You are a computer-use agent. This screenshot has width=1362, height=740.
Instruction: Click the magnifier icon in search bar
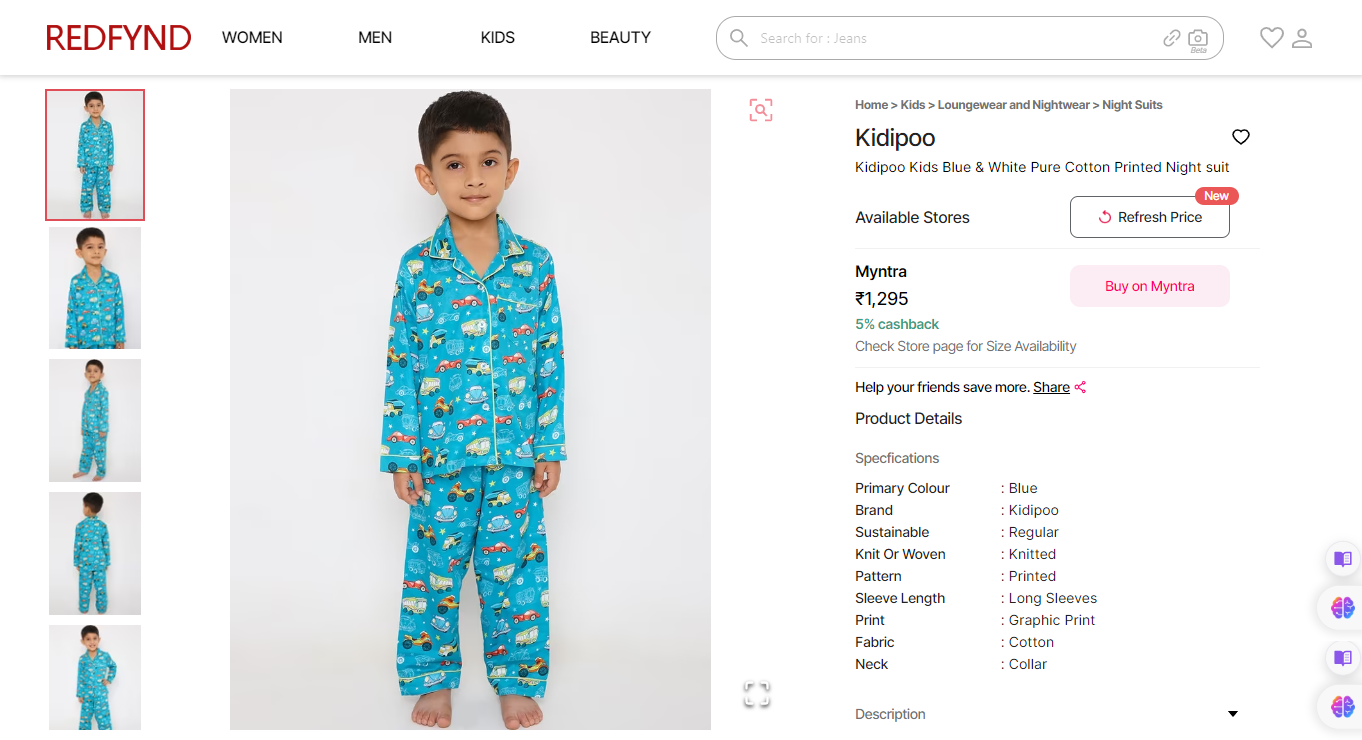(739, 38)
